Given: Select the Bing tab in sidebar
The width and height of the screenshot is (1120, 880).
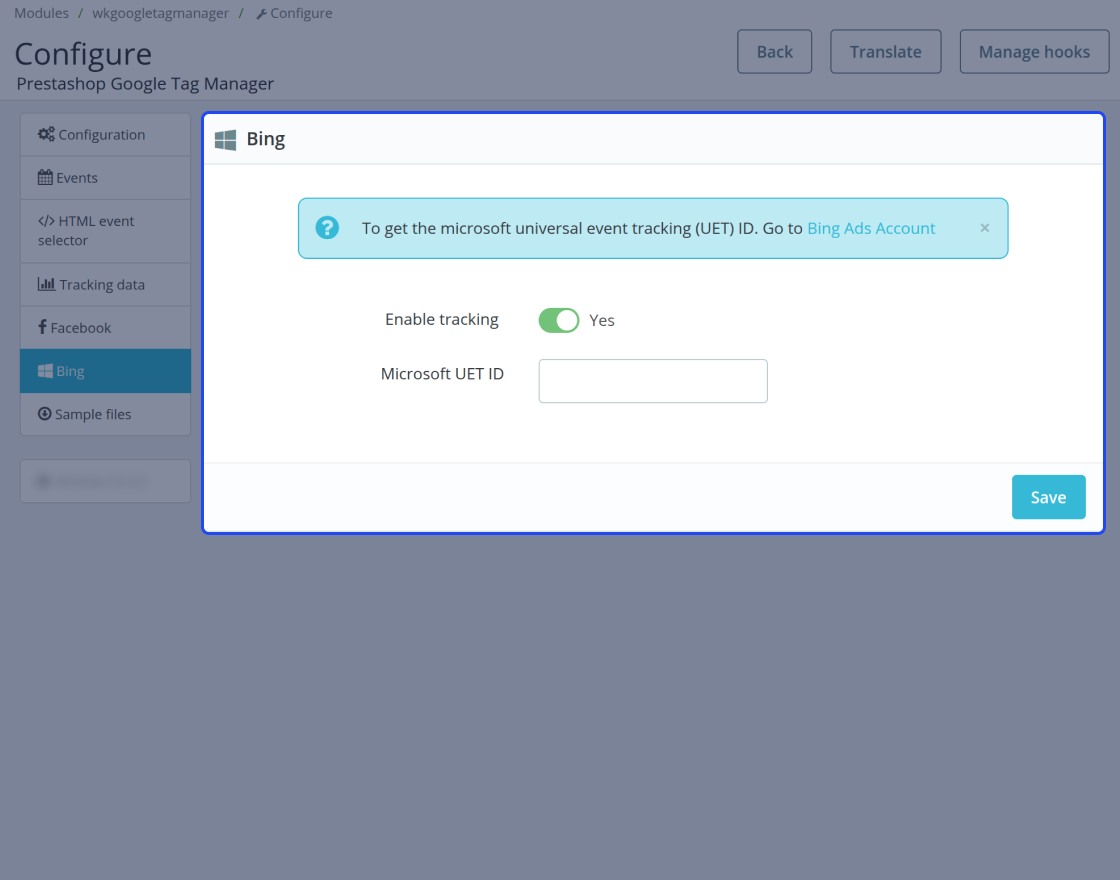Looking at the screenshot, I should click(105, 371).
